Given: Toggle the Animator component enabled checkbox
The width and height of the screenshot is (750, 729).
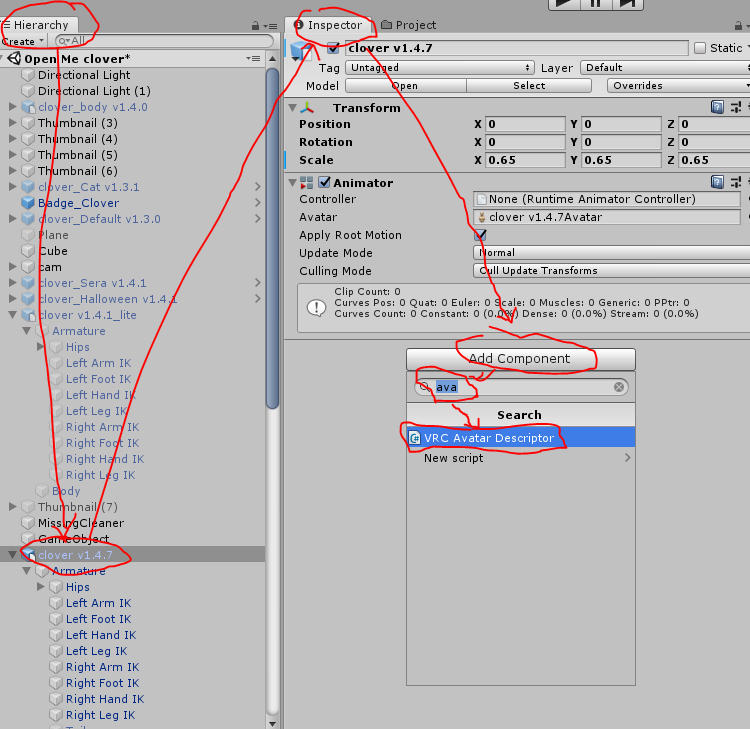Looking at the screenshot, I should point(324,182).
